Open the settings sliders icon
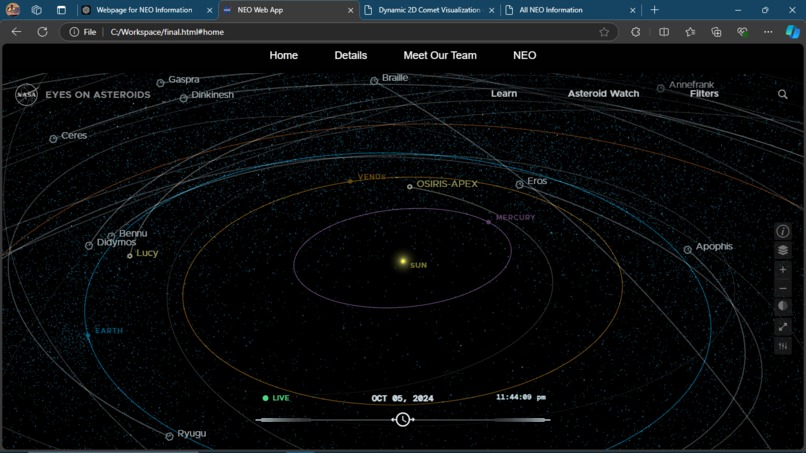Image resolution: width=806 pixels, height=453 pixels. tap(782, 346)
